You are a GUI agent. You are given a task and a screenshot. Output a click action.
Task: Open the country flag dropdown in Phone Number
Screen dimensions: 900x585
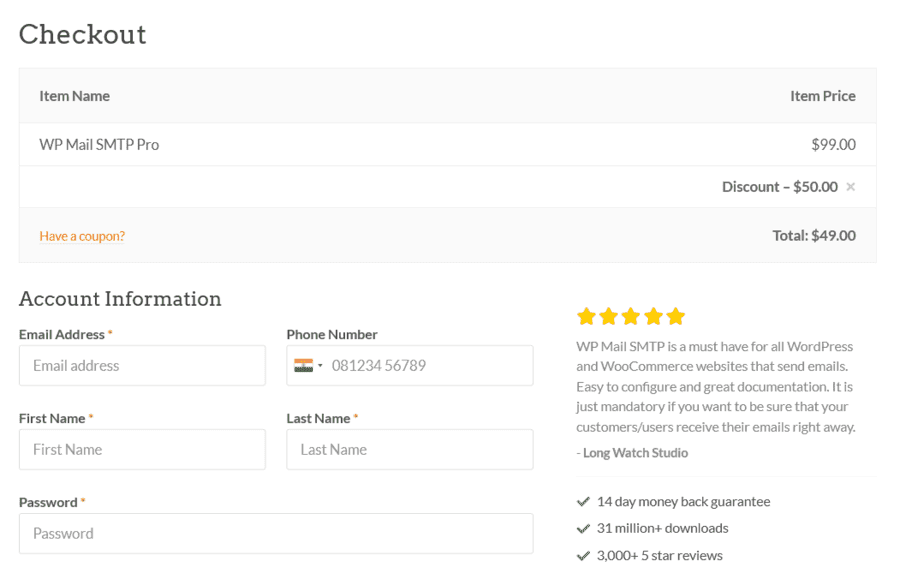pyautogui.click(x=308, y=365)
